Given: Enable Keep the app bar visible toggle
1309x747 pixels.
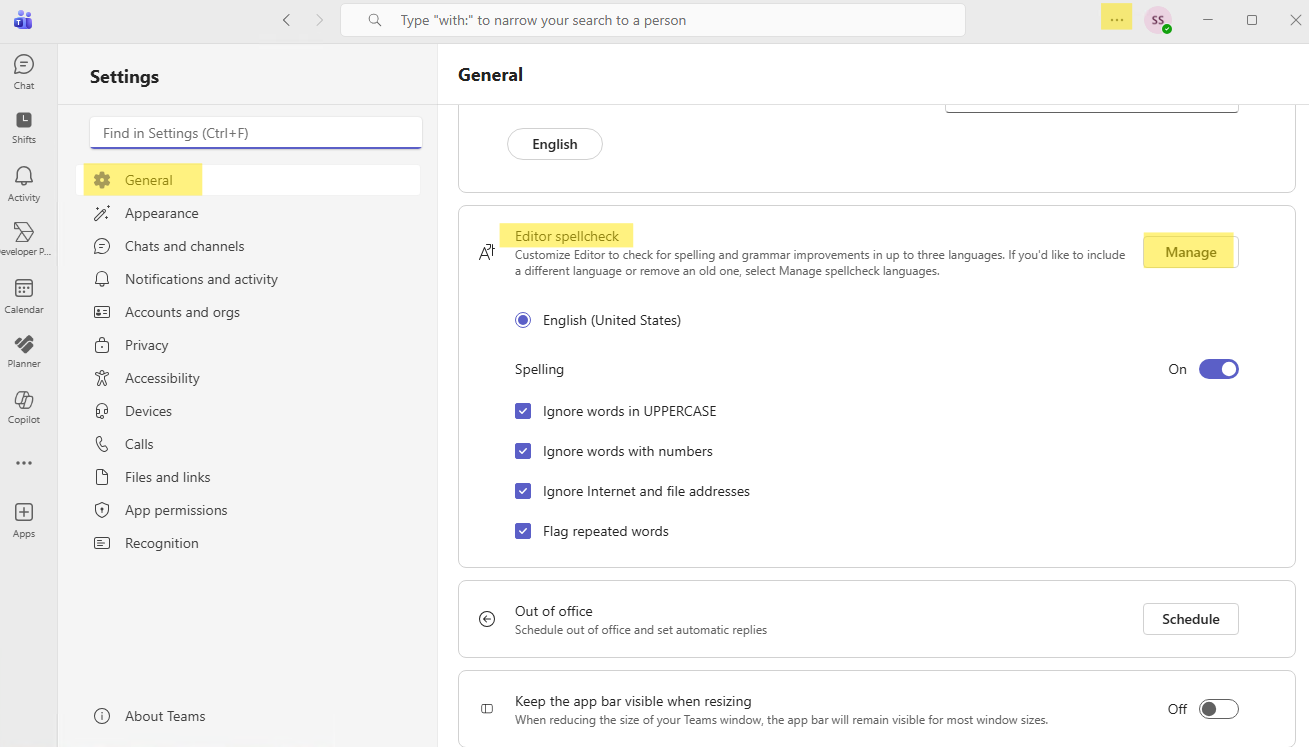Looking at the screenshot, I should [1218, 709].
